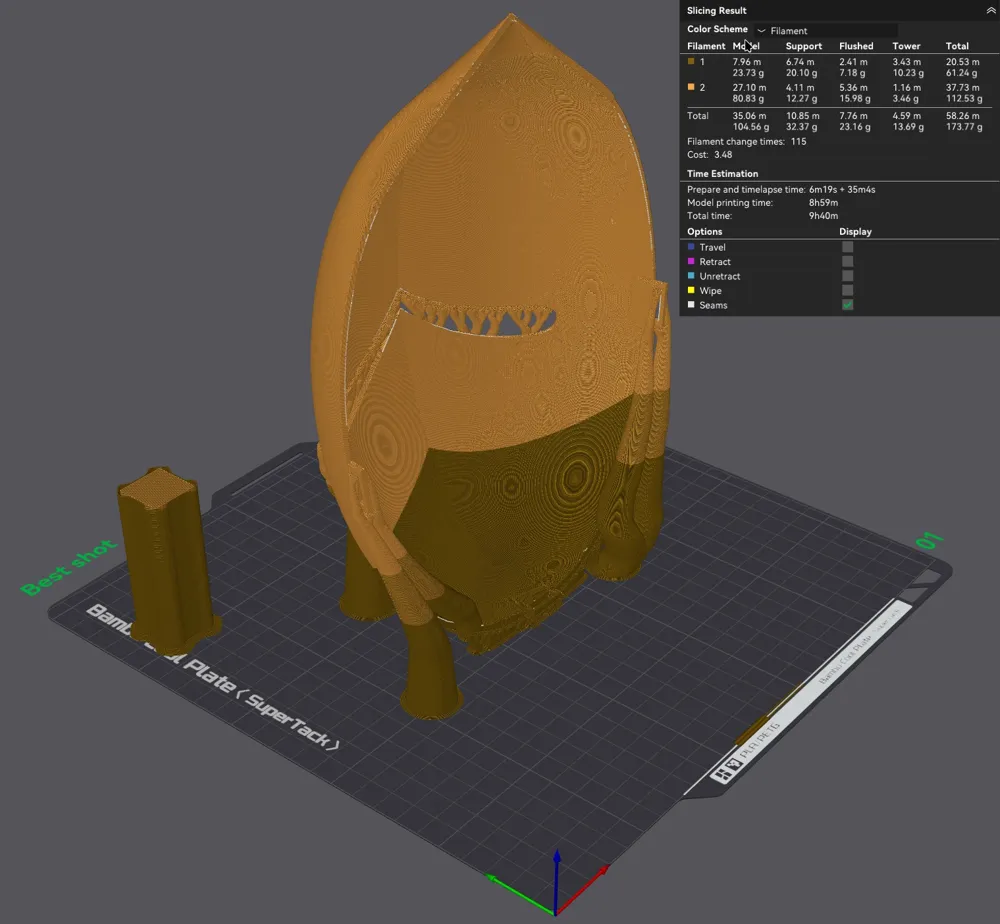
Task: Click the green plate number 01 label
Action: tap(929, 541)
